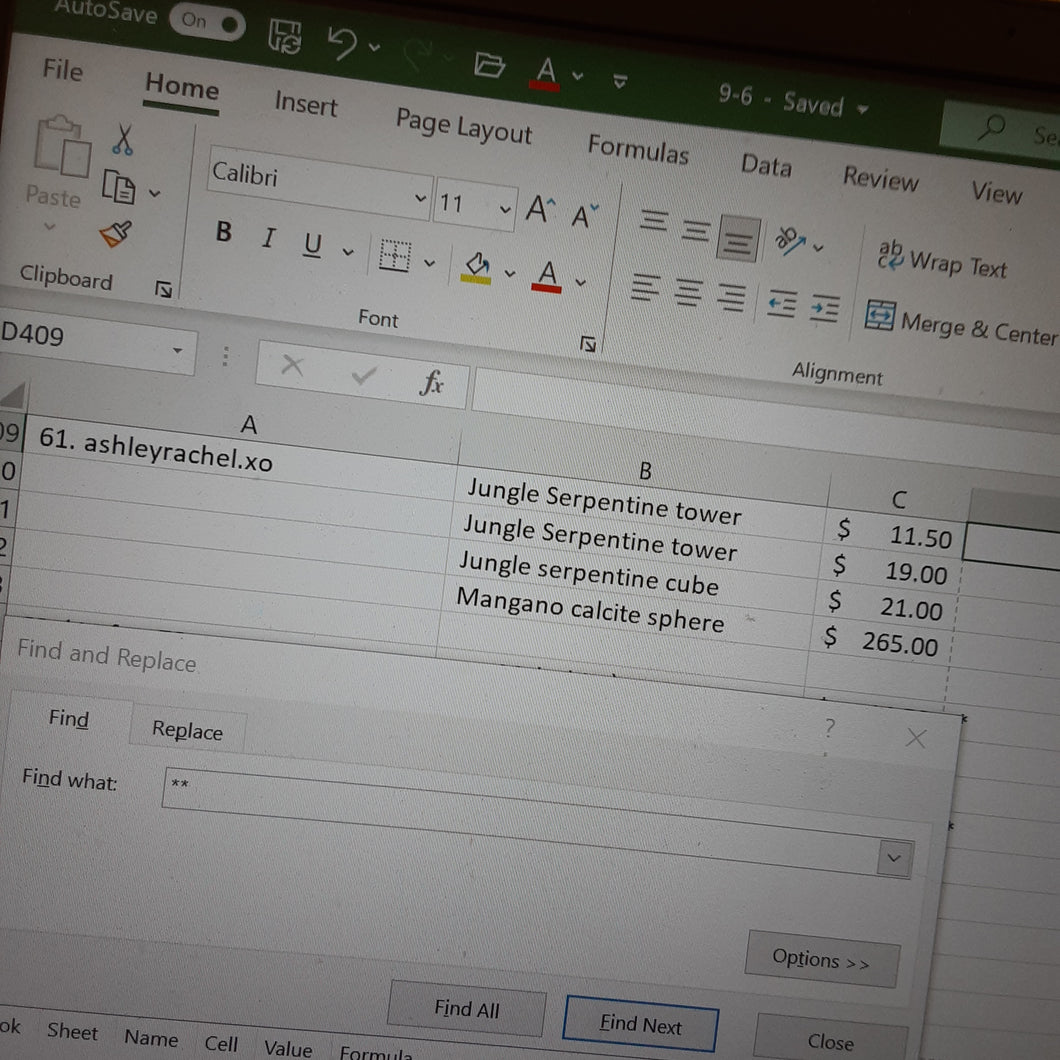The height and width of the screenshot is (1060, 1060).
Task: Apply Italic formatting
Action: click(x=269, y=237)
